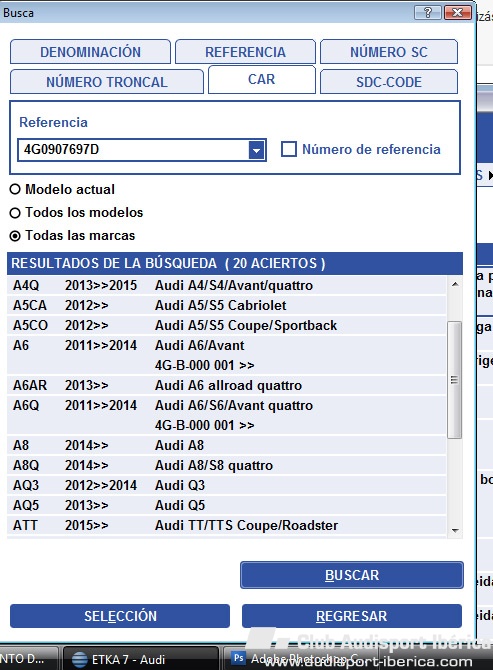This screenshot has height=670, width=493.
Task: Click the results list scrollbar thumb
Action: pos(454,379)
